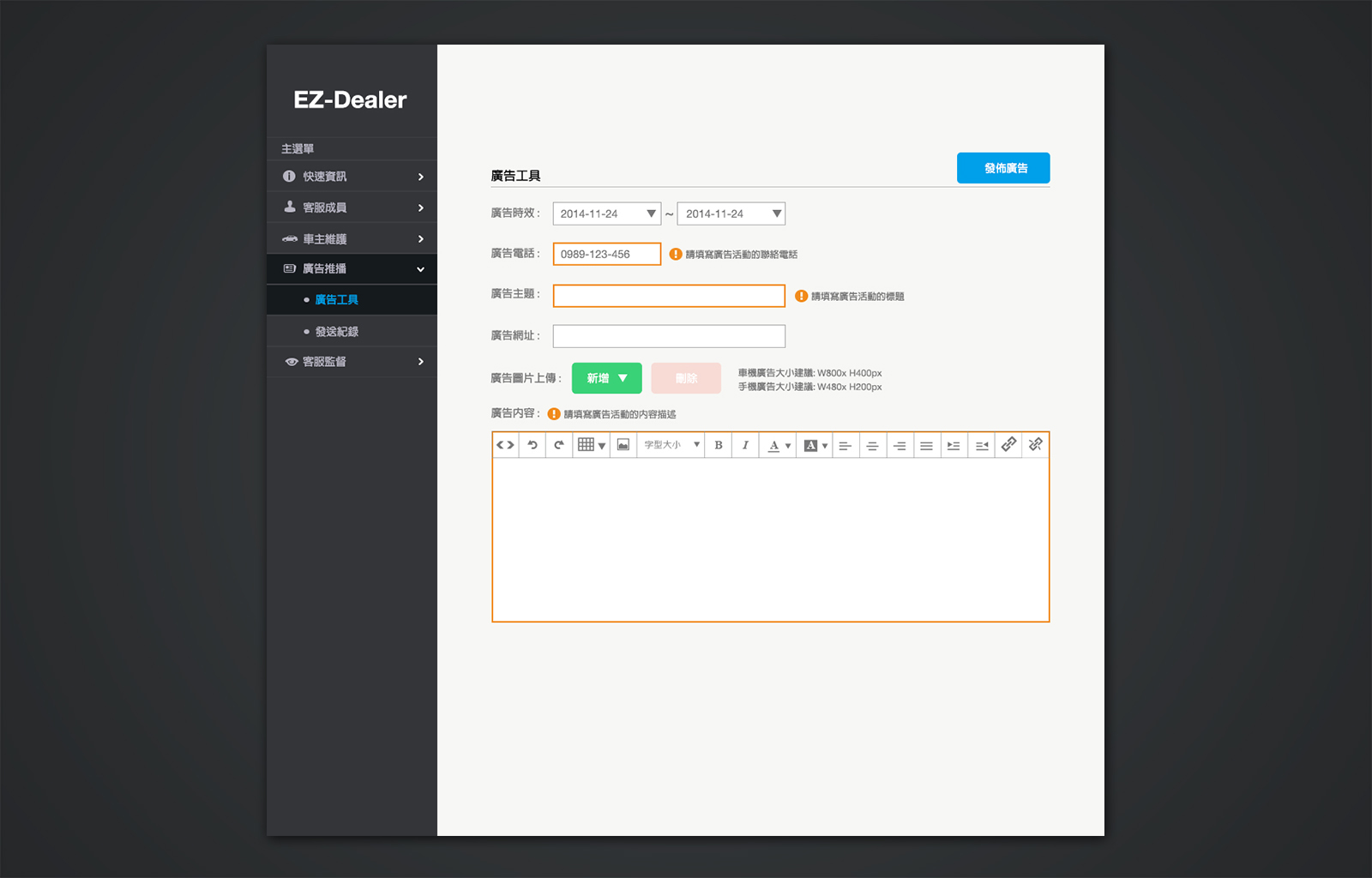This screenshot has width=1372, height=878.
Task: Increase indent in the editor toolbar
Action: (954, 445)
